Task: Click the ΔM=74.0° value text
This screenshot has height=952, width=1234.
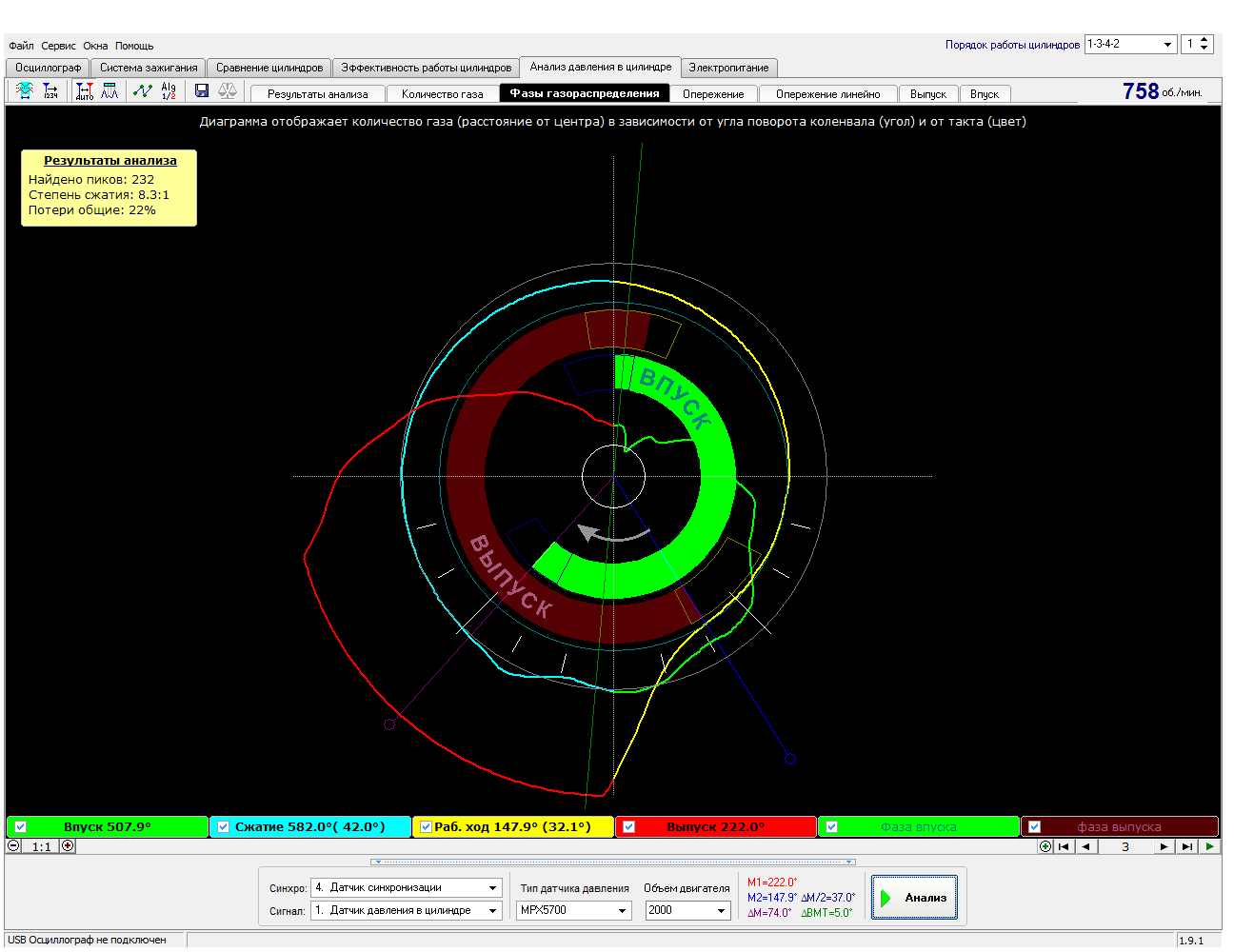Action: point(769,913)
